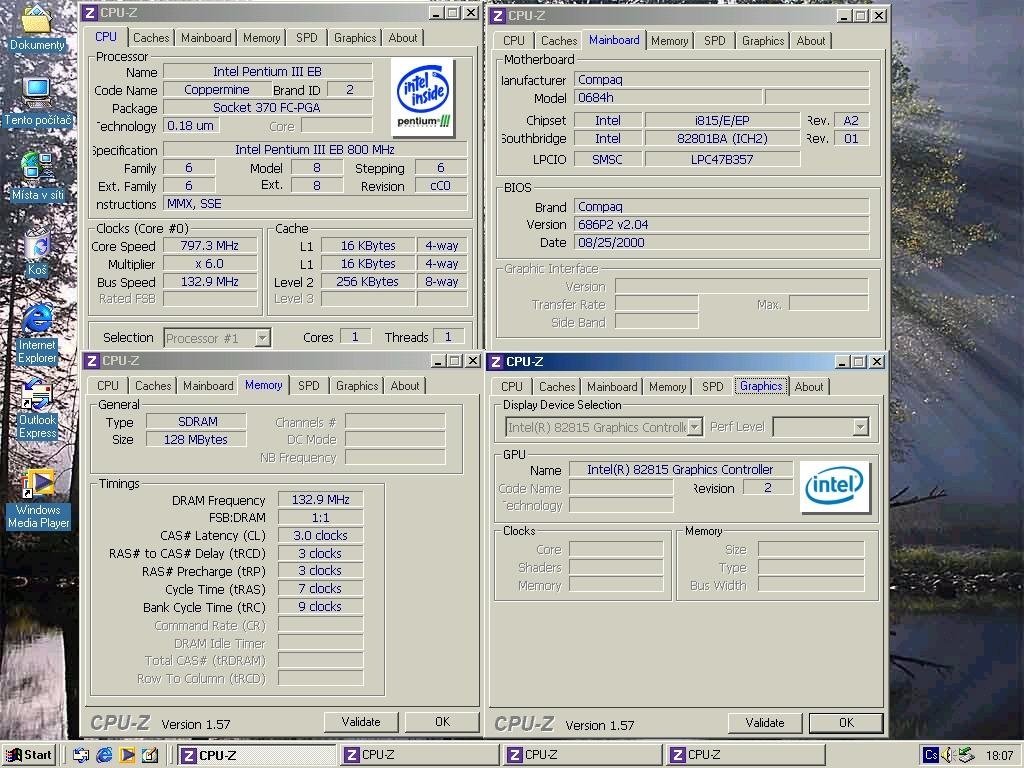Click CAS# Latency 3.0 clocks value
1024x768 pixels.
click(320, 536)
